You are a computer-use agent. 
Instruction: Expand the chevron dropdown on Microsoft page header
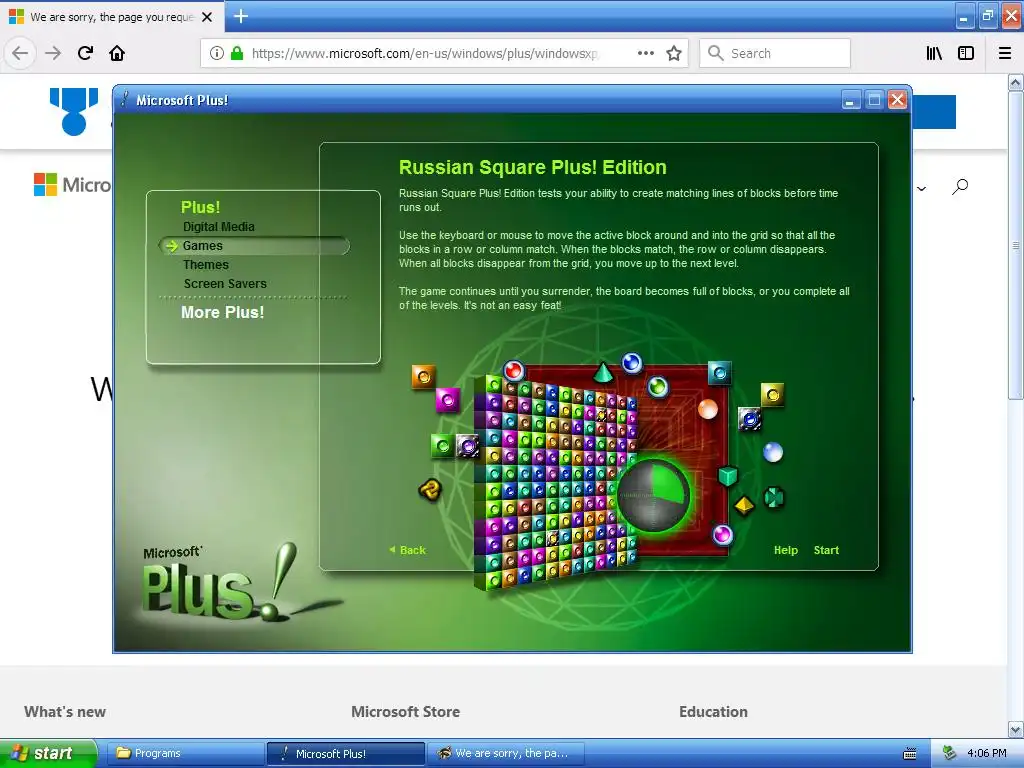[921, 189]
